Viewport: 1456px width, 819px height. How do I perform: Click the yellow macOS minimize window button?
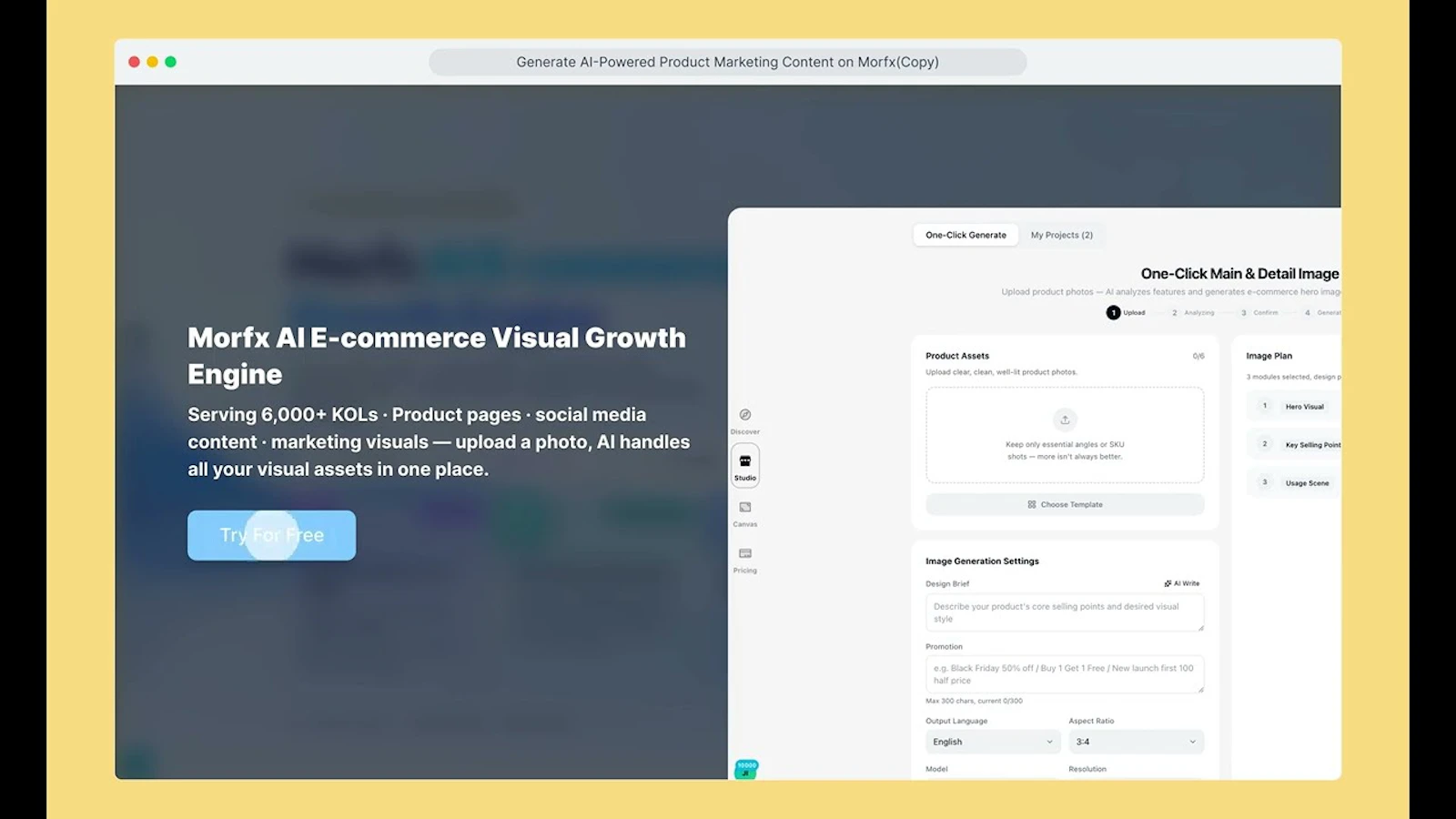pyautogui.click(x=152, y=62)
